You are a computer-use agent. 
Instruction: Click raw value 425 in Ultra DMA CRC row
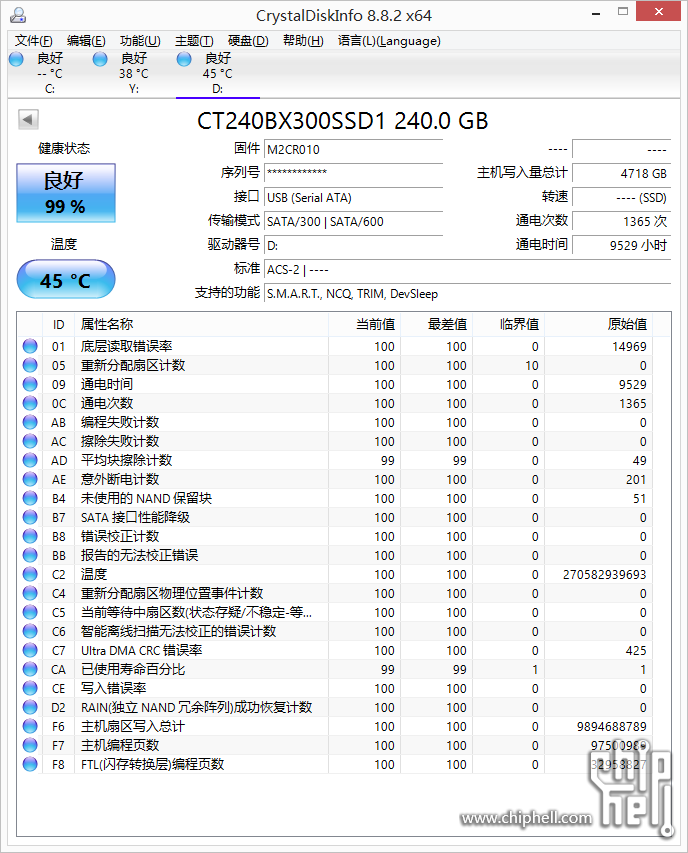636,651
